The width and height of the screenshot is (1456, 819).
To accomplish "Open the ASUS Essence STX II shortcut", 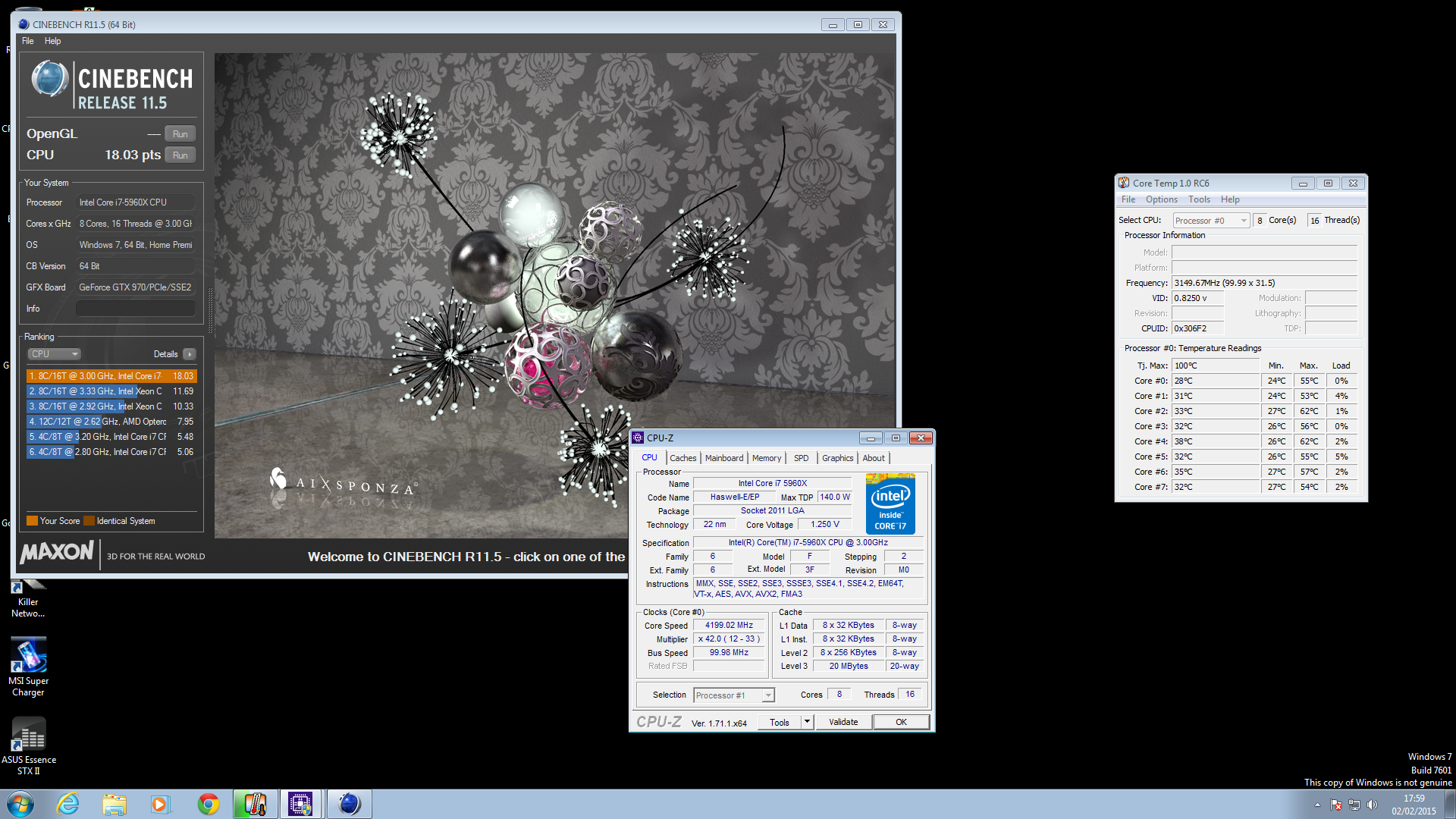I will pos(29,746).
